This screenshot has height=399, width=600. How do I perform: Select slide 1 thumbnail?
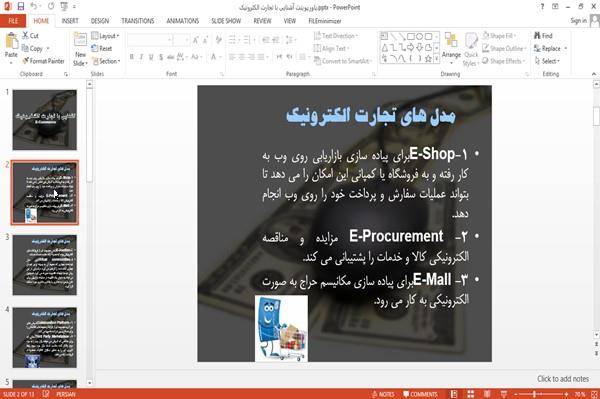point(45,120)
